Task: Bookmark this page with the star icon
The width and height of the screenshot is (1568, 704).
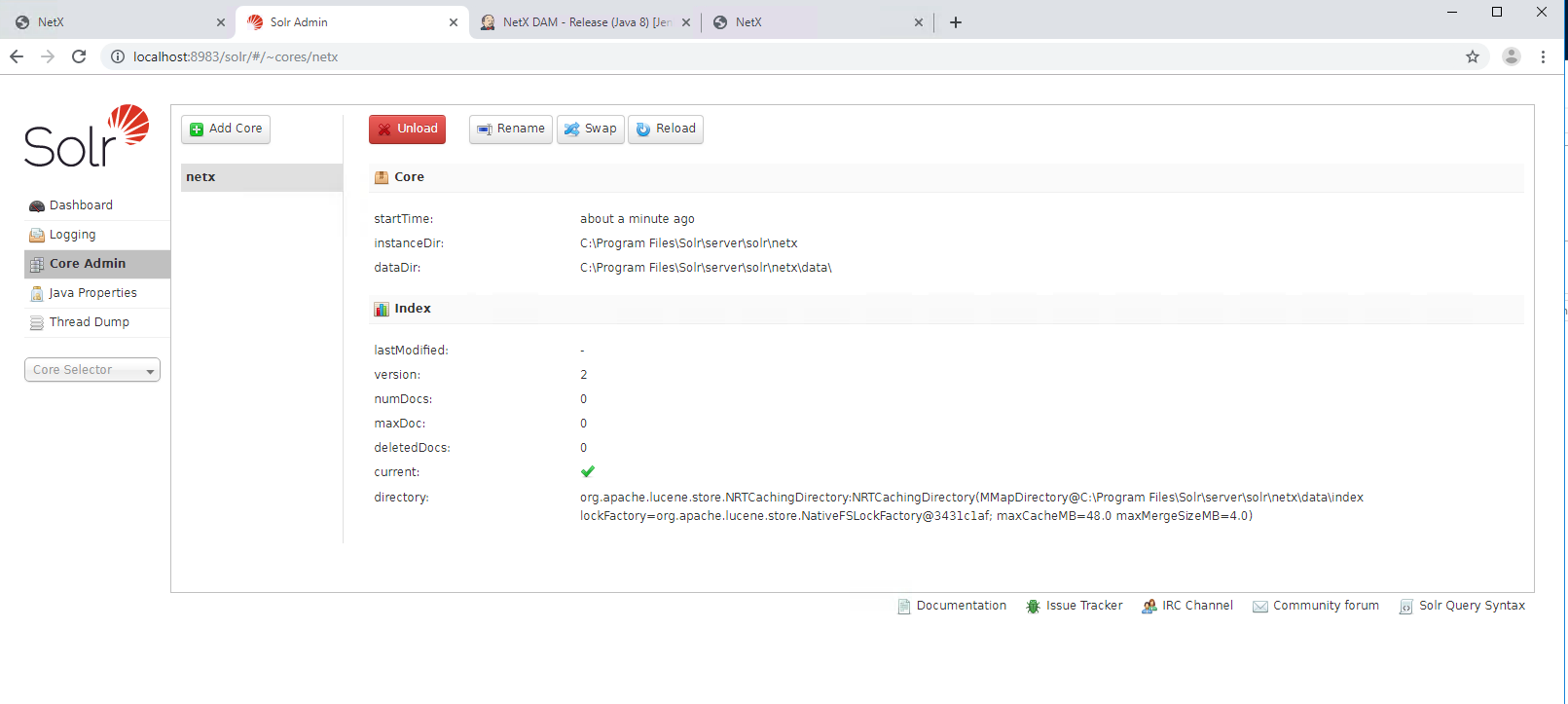Action: (1472, 56)
